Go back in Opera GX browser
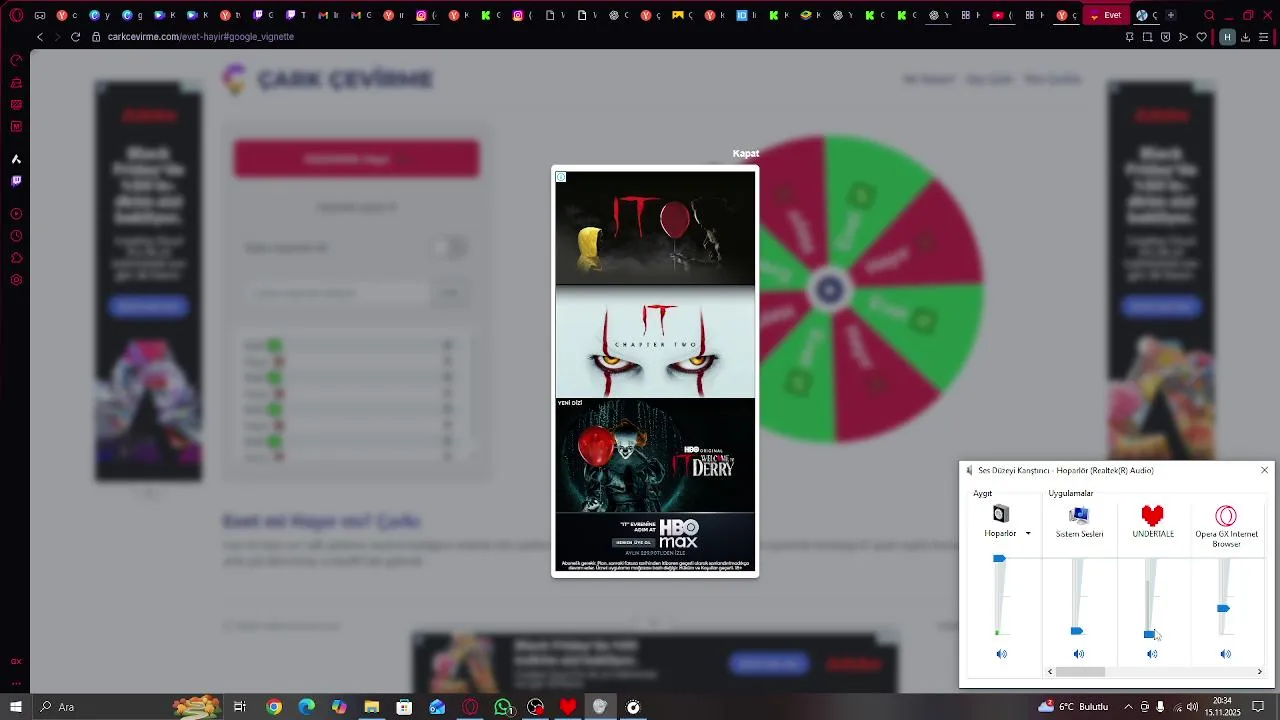Screen dimensions: 1280x720 click(40, 37)
